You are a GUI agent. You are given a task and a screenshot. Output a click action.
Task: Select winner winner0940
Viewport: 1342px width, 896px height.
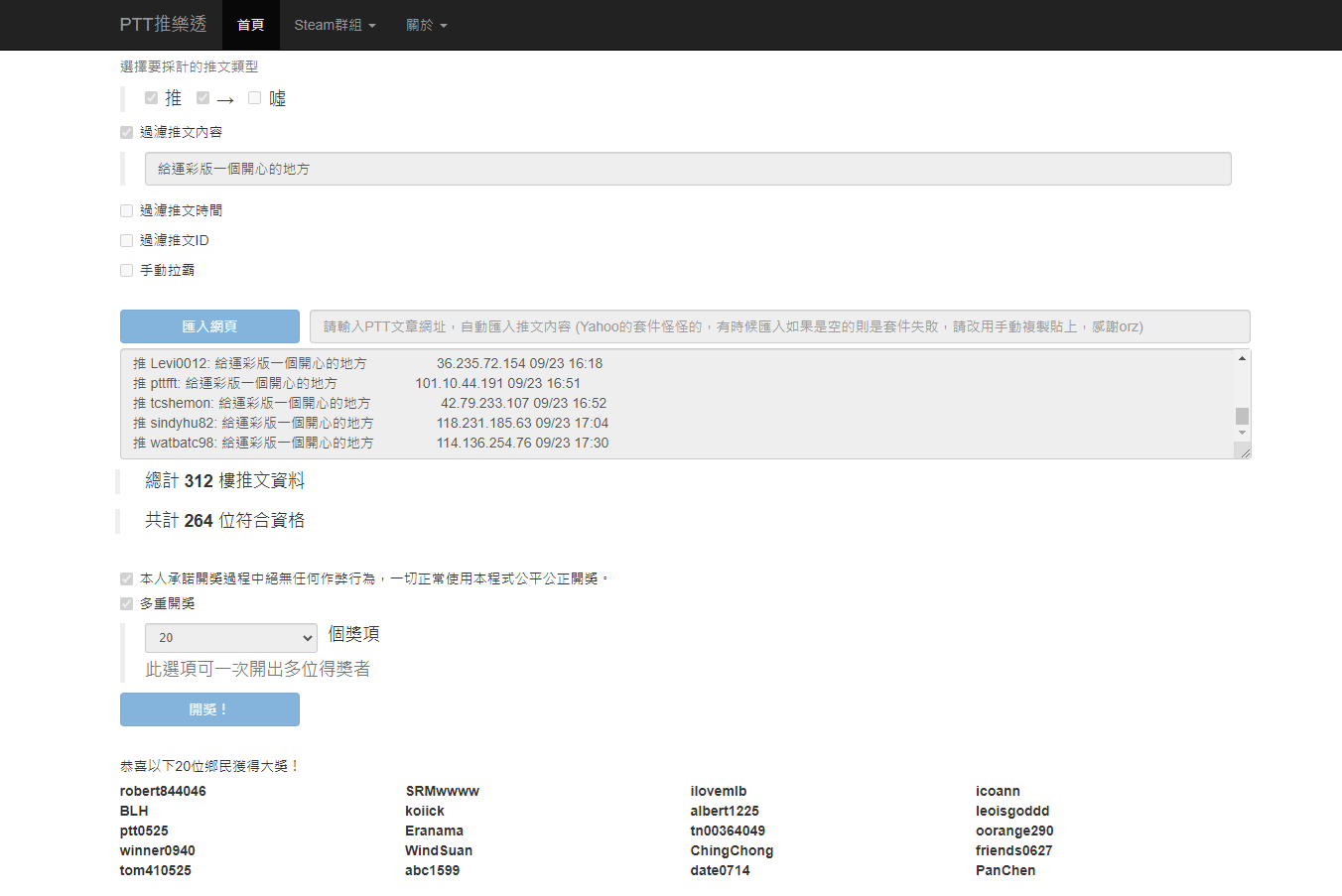pos(158,850)
